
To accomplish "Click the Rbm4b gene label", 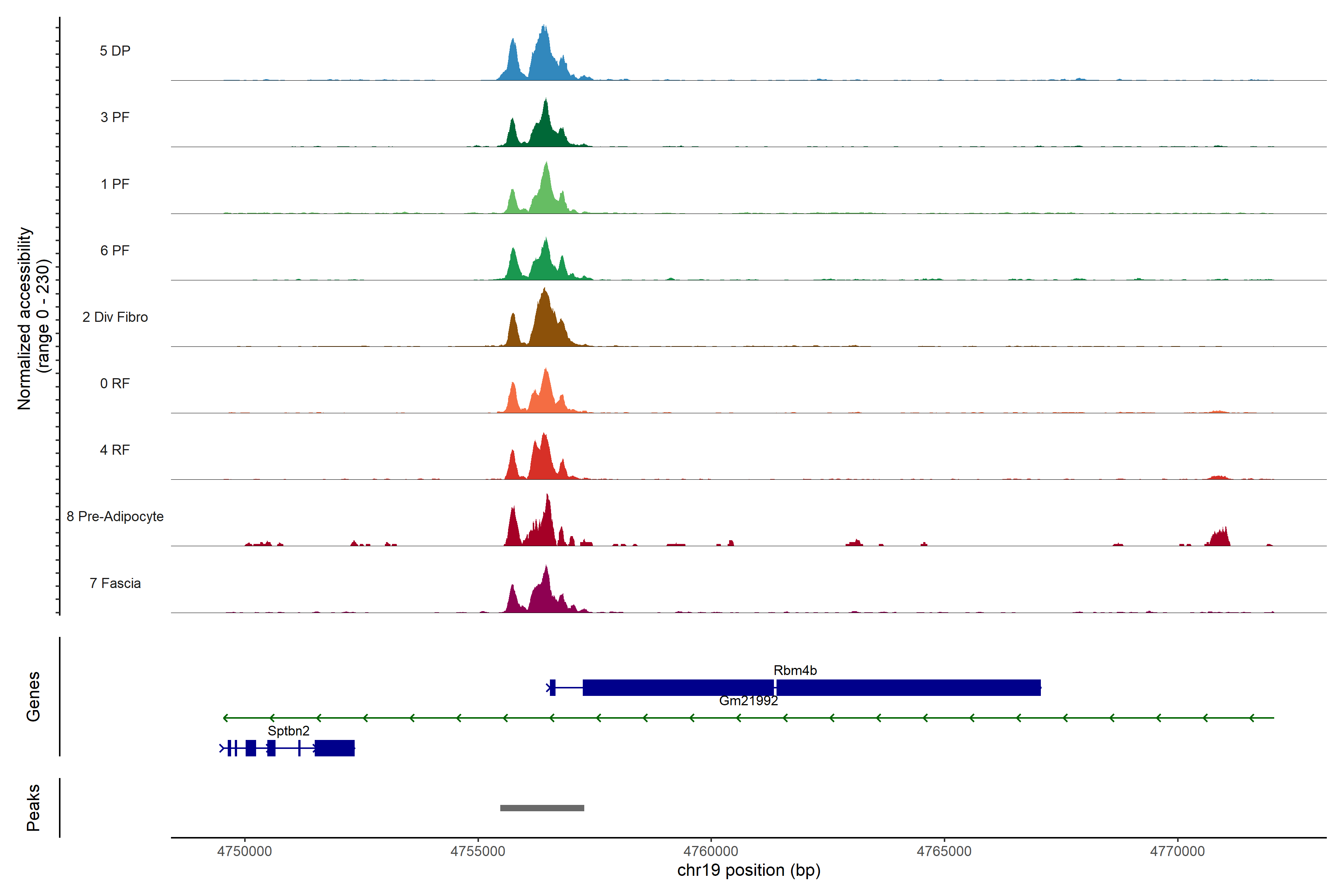I will (795, 670).
